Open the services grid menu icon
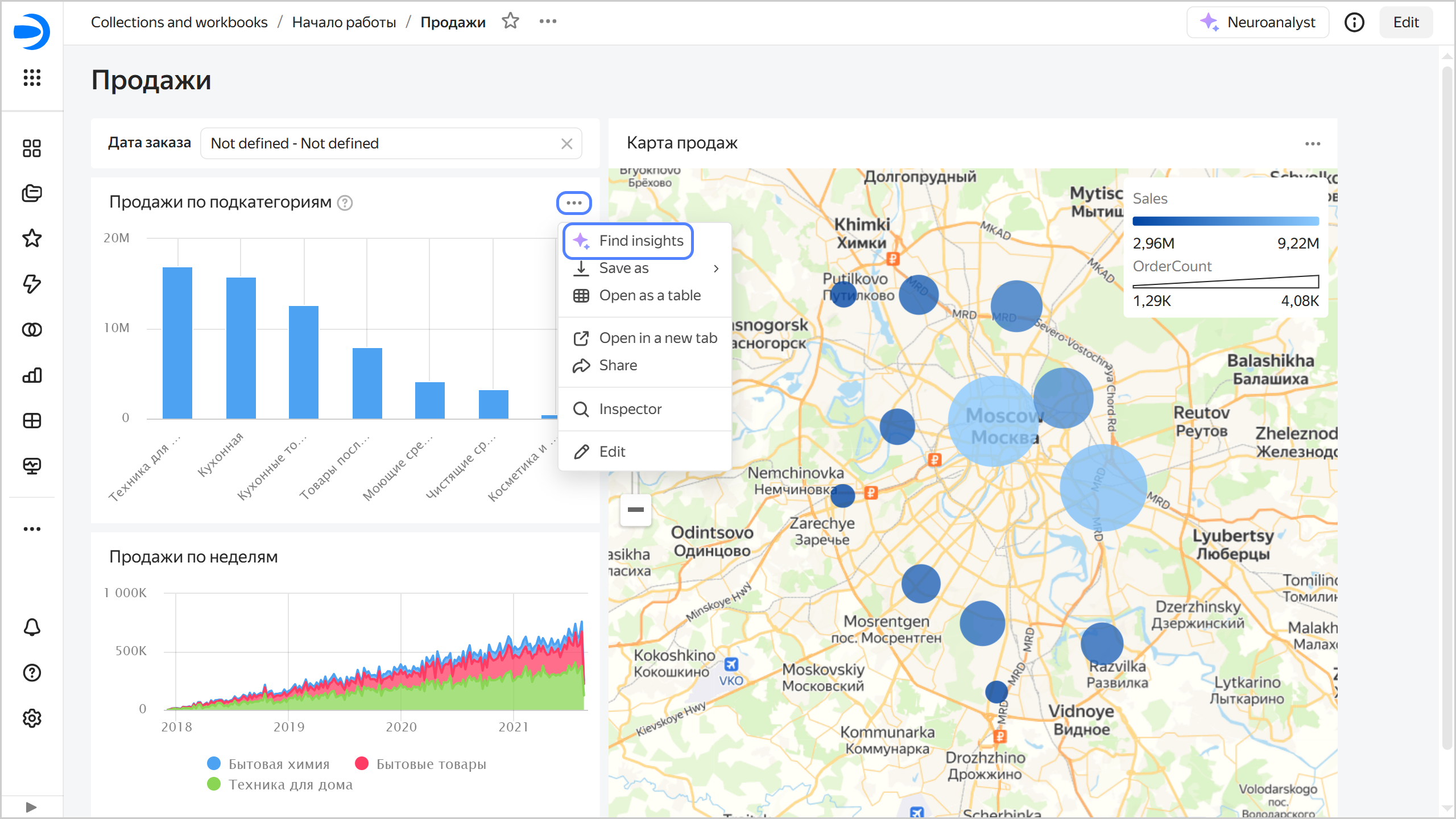Image resolution: width=1456 pixels, height=819 pixels. click(32, 77)
